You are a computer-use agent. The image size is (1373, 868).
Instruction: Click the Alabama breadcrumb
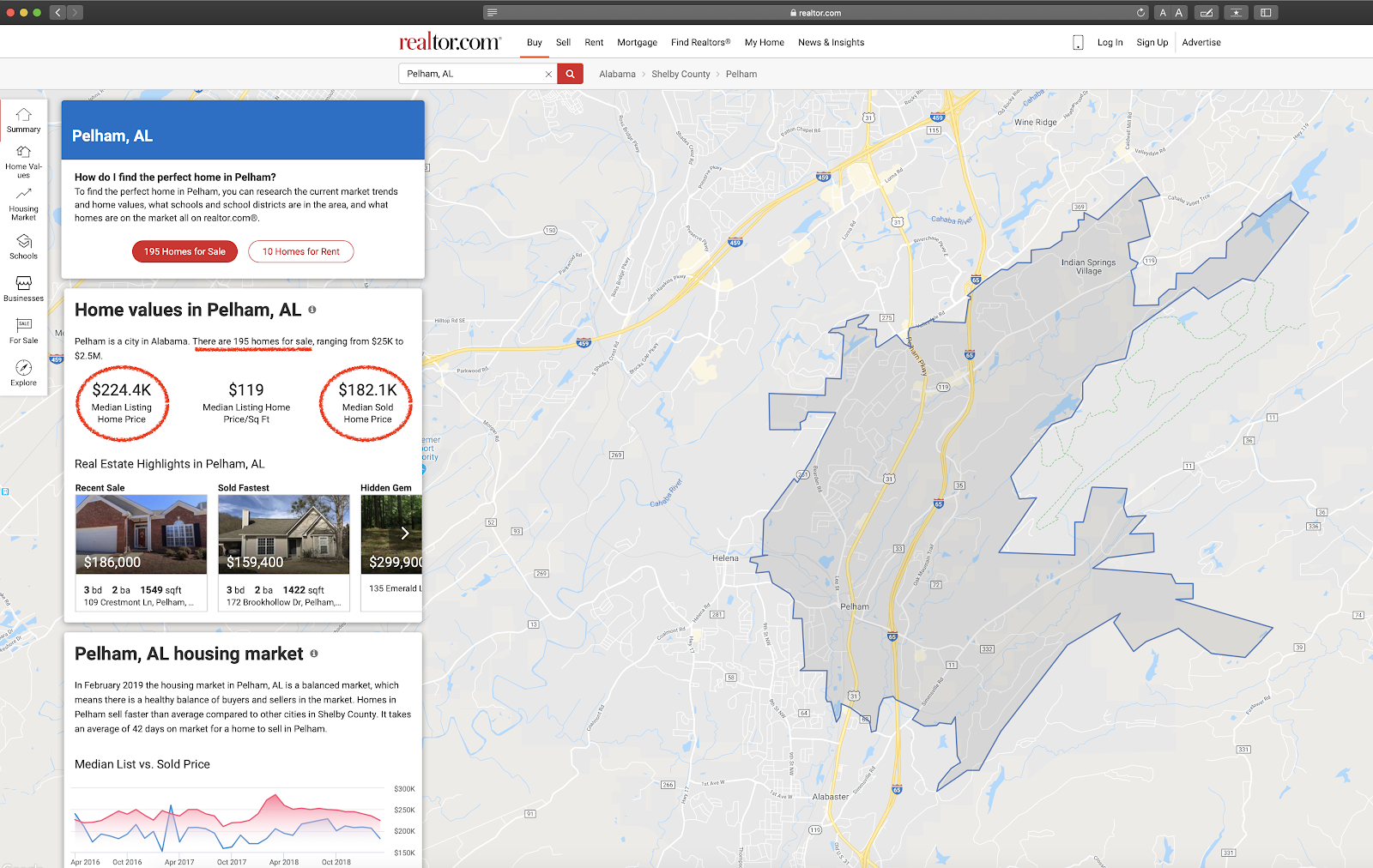click(x=618, y=75)
